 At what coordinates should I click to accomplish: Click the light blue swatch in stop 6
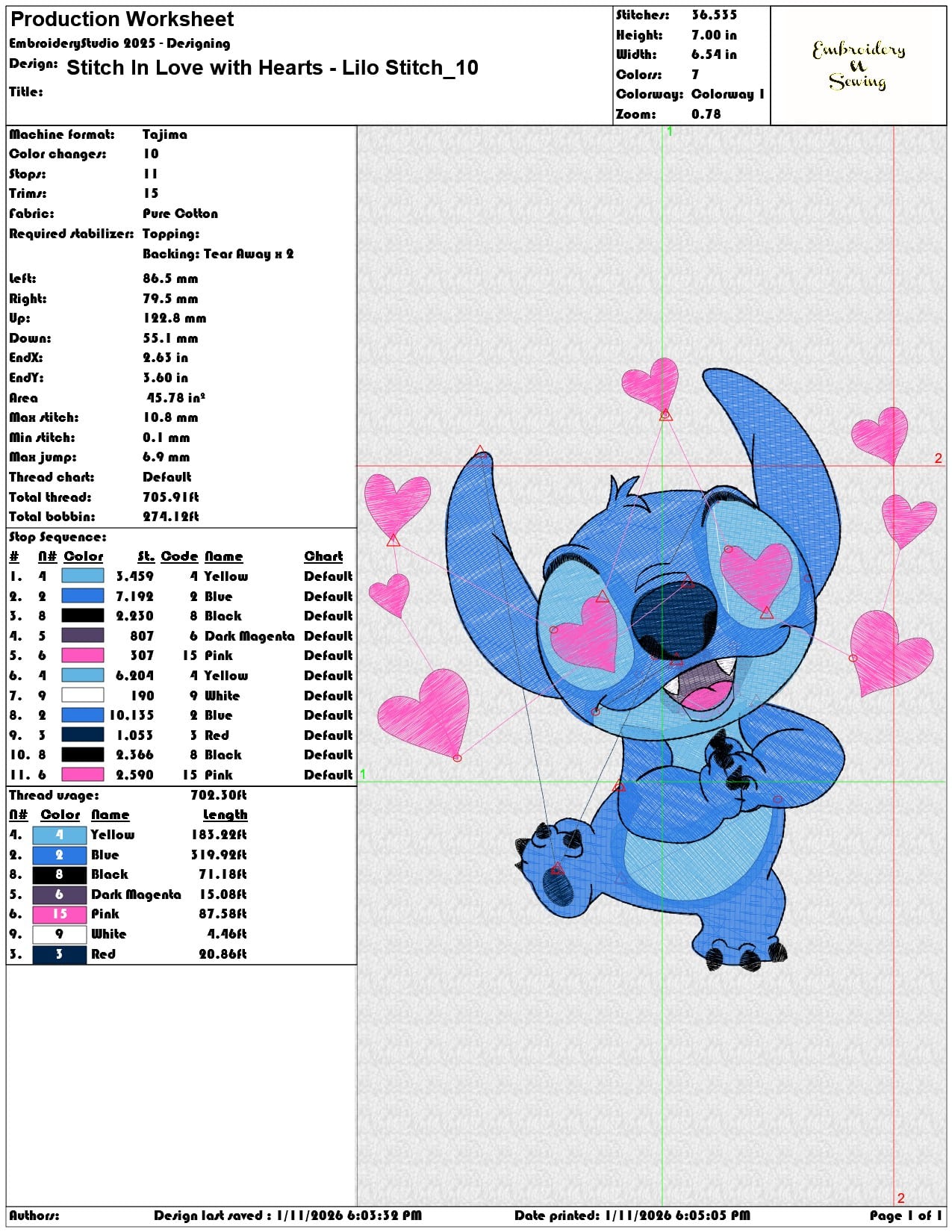pos(83,676)
